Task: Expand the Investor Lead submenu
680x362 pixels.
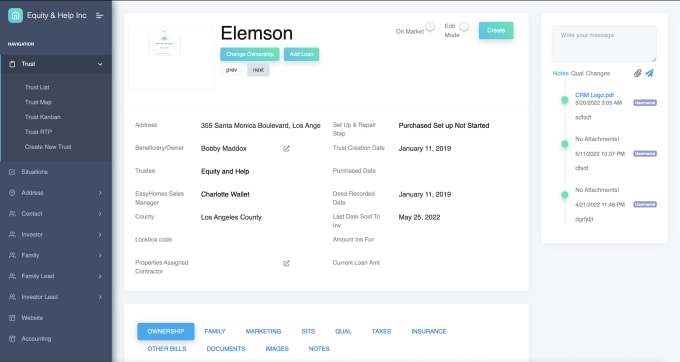Action: (100, 297)
